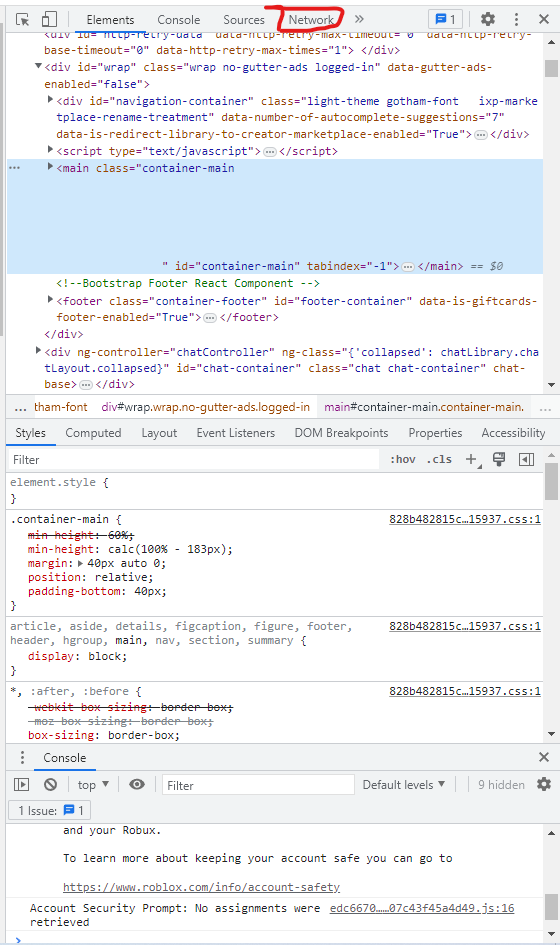The image size is (560, 945).
Task: Open the 1 Issue button in console
Action: (x=50, y=811)
